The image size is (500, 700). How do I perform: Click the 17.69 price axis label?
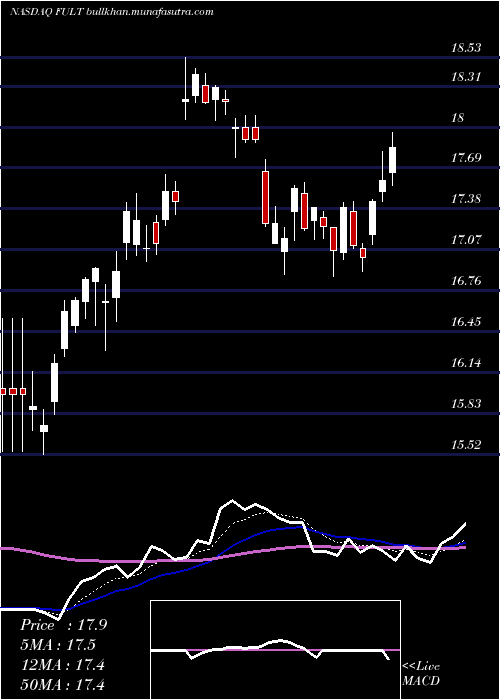pos(466,158)
